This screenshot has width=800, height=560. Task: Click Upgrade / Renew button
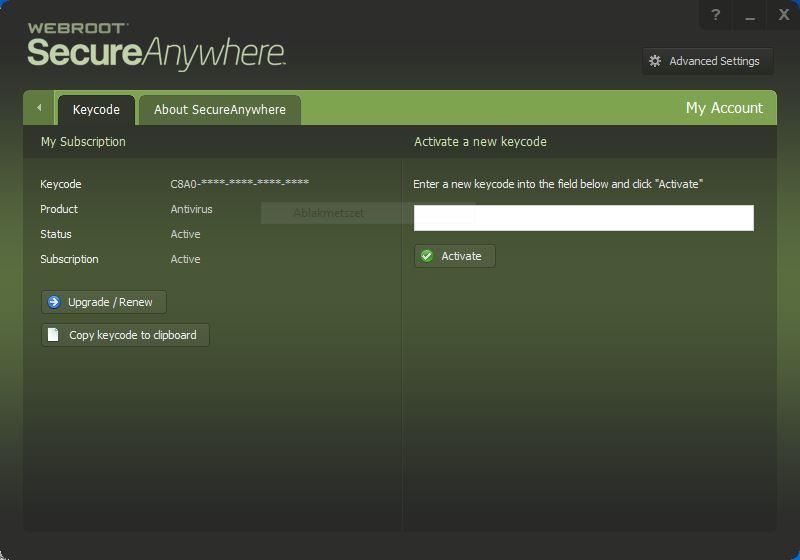pyautogui.click(x=104, y=302)
